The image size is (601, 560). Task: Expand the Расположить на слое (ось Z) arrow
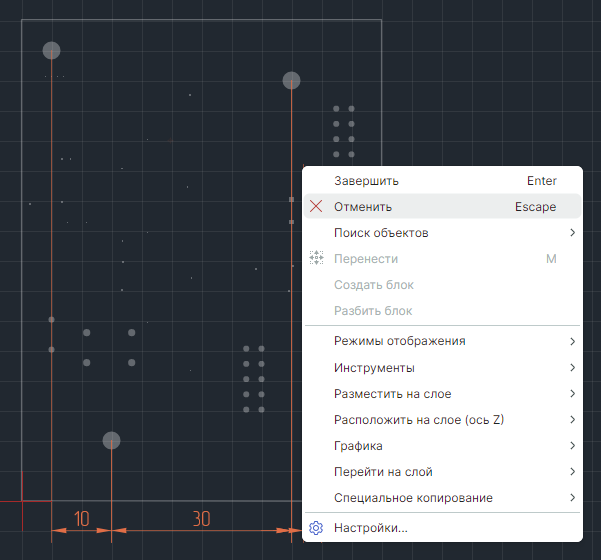pyautogui.click(x=573, y=420)
